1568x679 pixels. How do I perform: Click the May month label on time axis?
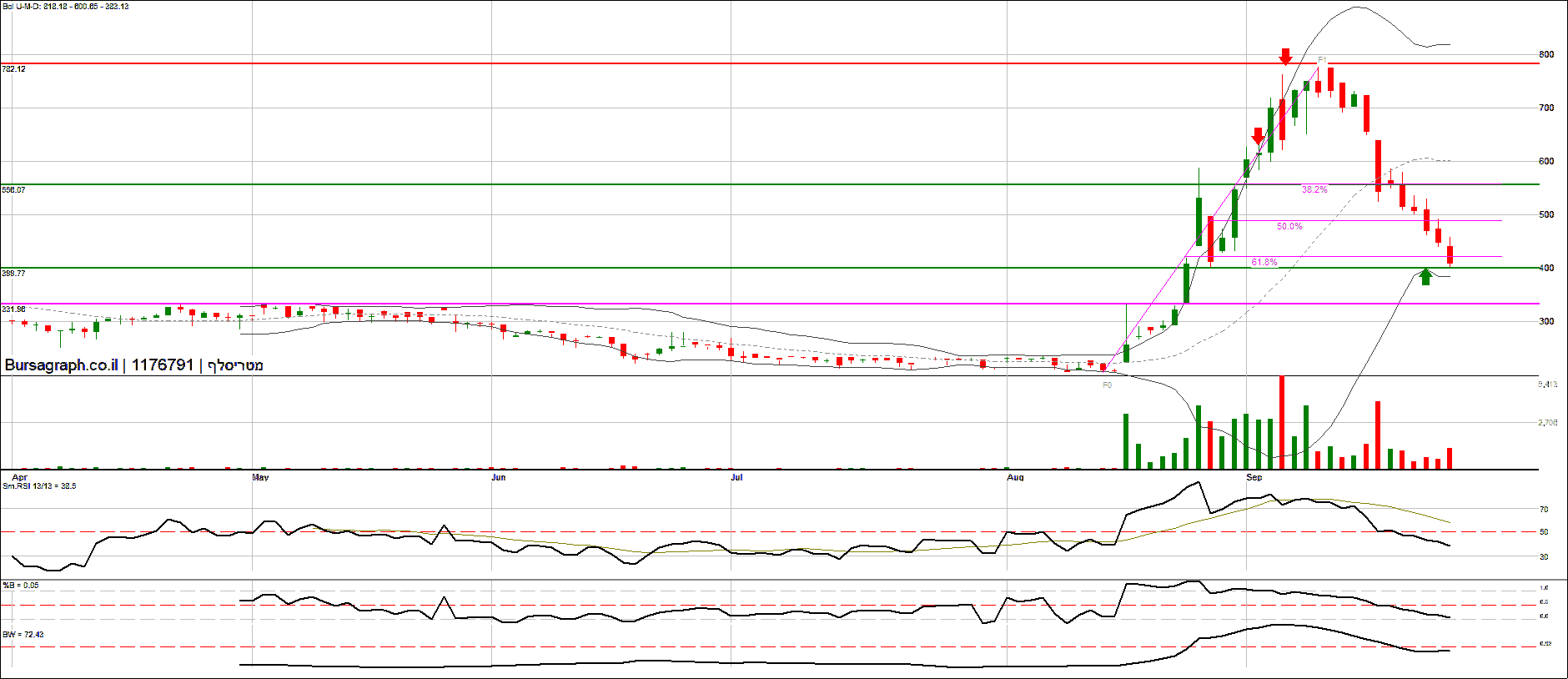(260, 478)
